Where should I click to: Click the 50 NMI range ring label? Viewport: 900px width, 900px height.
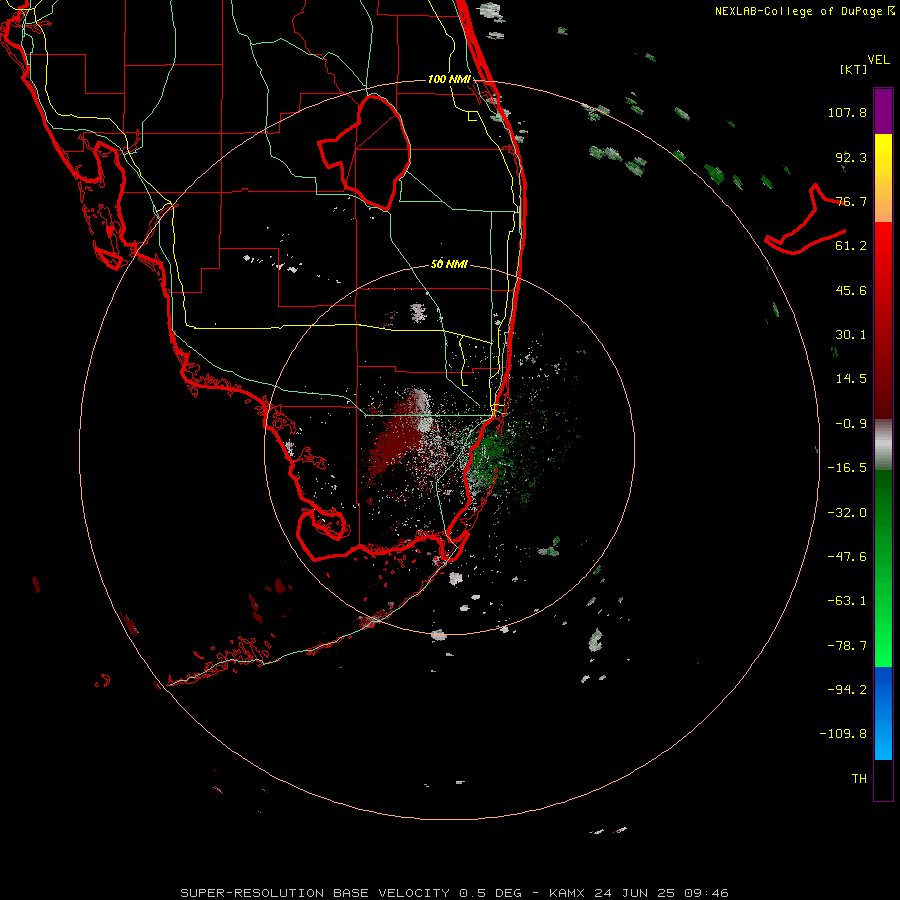(x=449, y=264)
